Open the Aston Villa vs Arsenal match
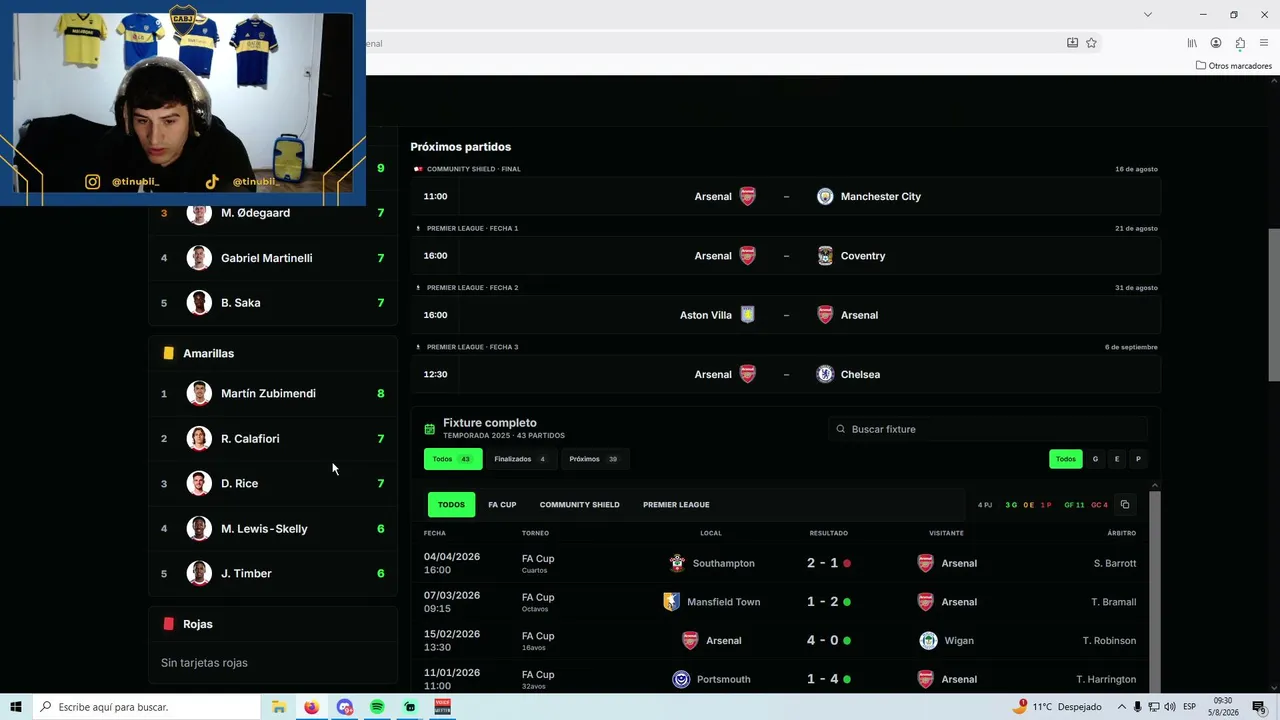 tap(786, 315)
